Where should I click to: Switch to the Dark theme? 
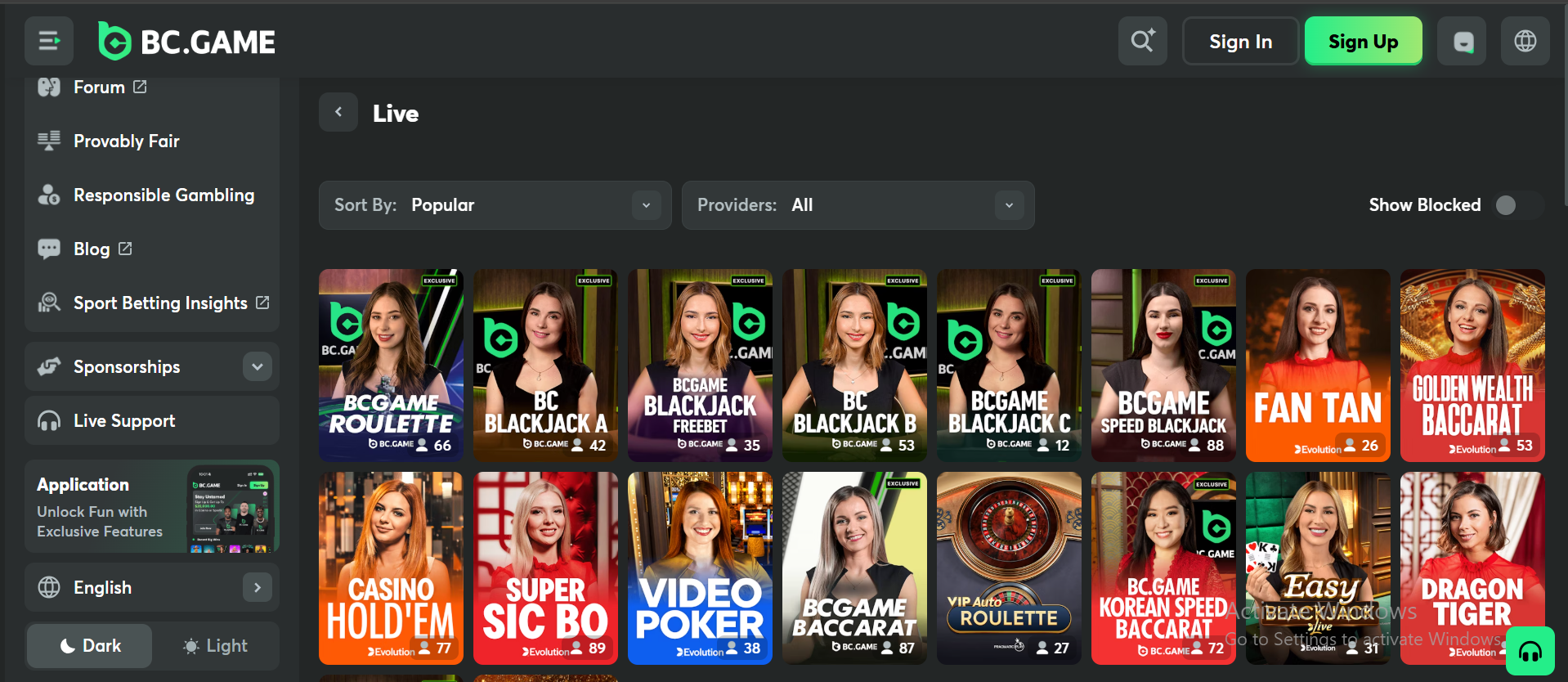point(89,646)
